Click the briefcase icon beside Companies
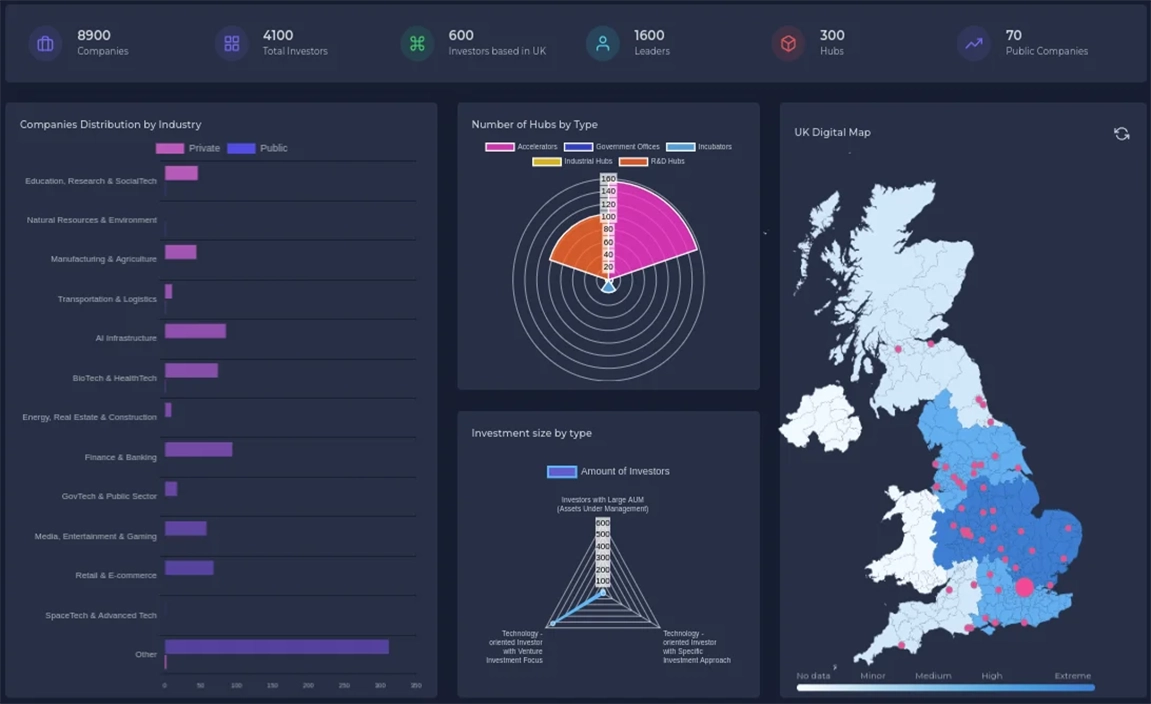Viewport: 1151px width, 704px height. pos(45,44)
